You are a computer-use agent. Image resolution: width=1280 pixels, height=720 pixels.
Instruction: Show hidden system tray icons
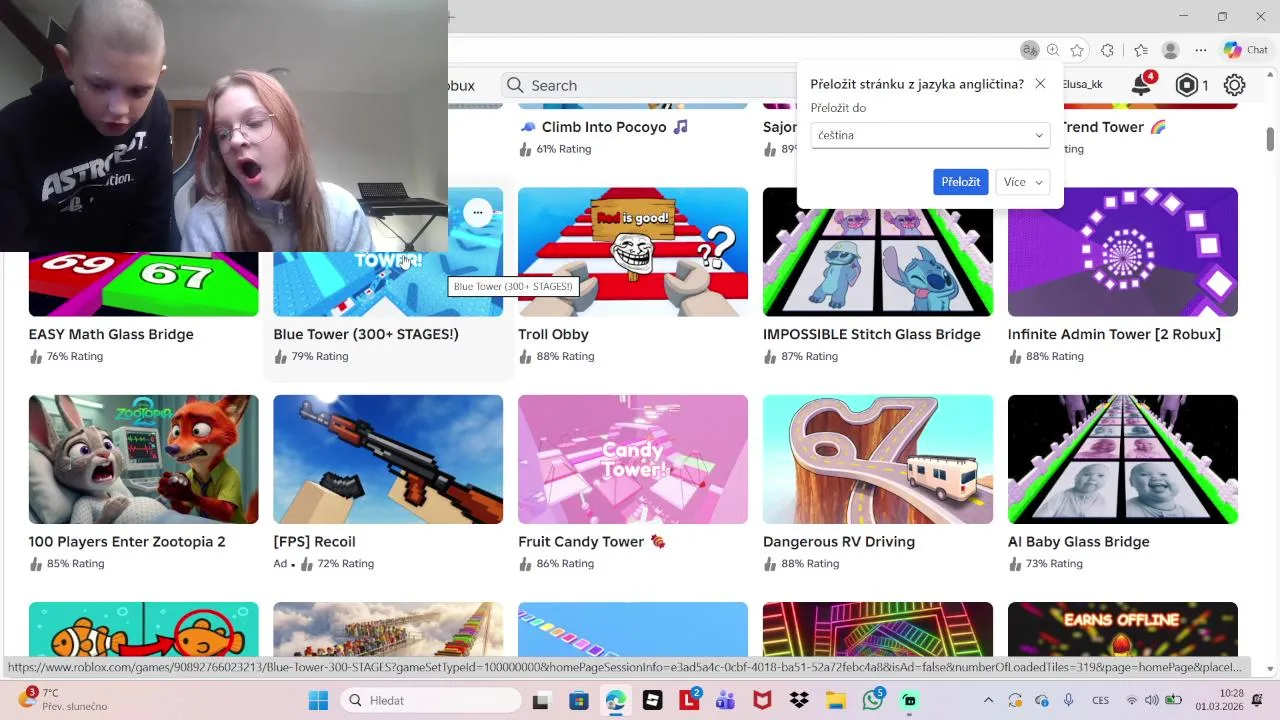pos(989,700)
